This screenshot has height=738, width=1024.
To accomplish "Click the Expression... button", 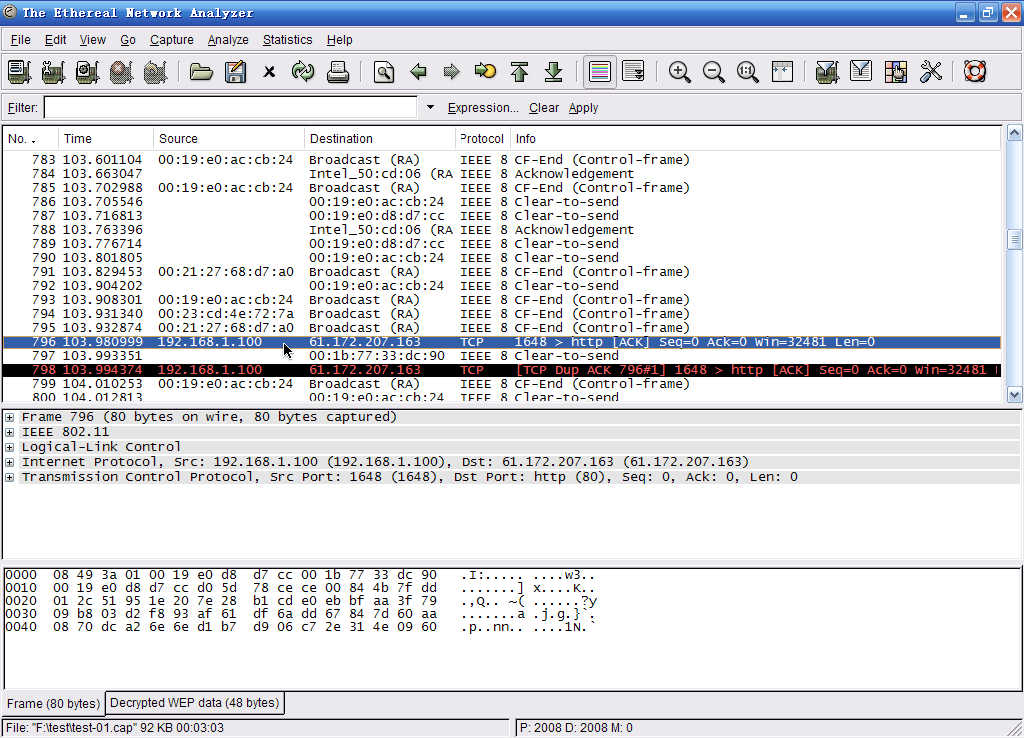I will point(483,108).
